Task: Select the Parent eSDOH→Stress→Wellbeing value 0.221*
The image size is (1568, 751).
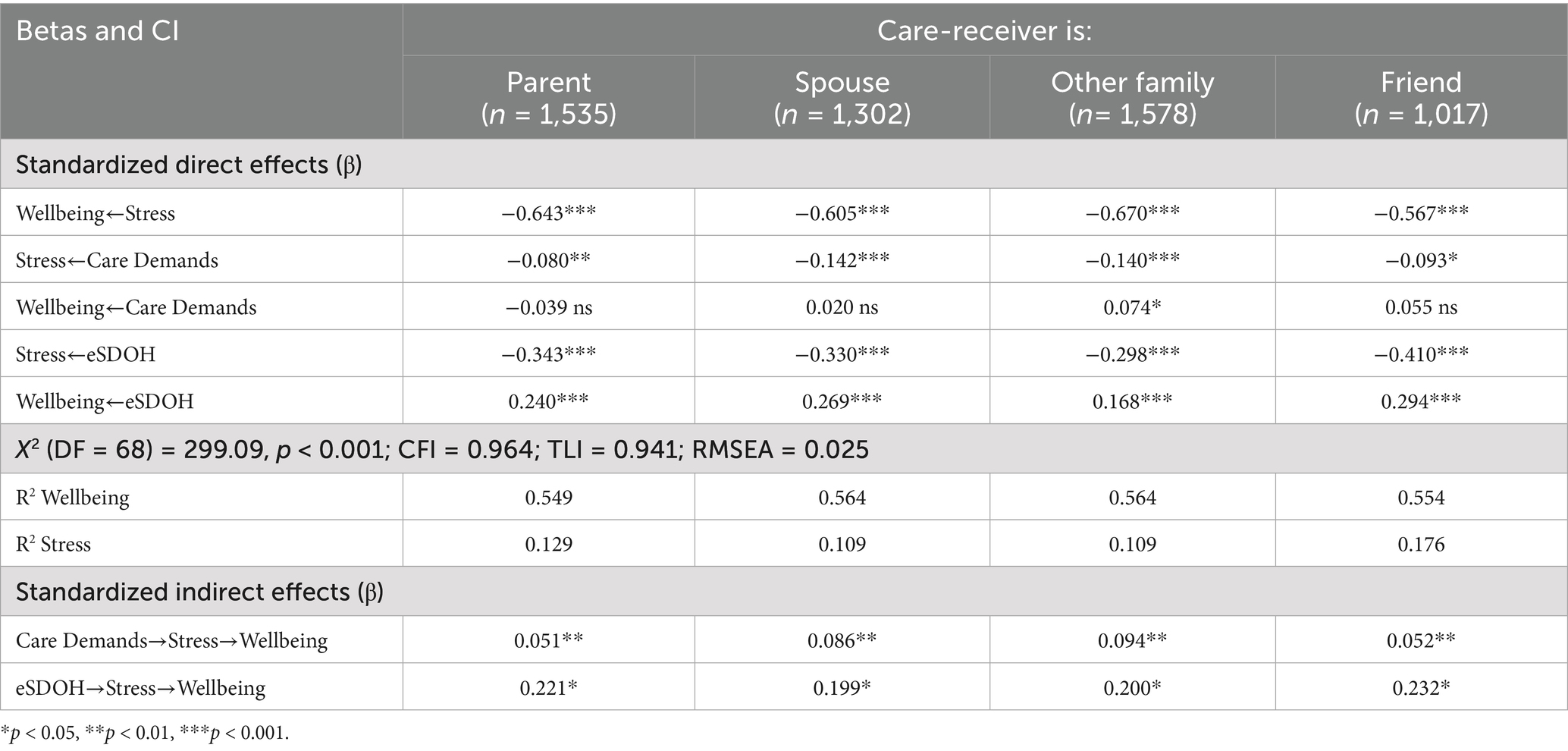Action: click(x=548, y=688)
